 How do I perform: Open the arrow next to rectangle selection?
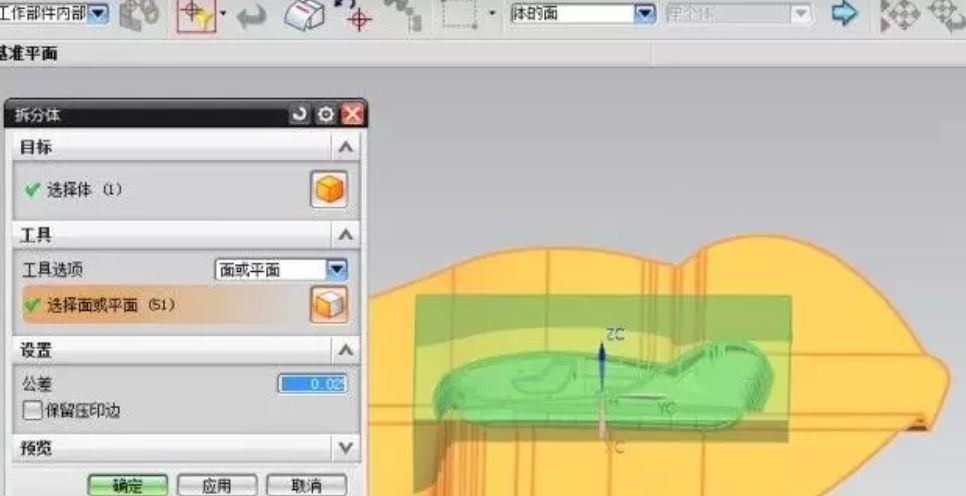pos(492,13)
